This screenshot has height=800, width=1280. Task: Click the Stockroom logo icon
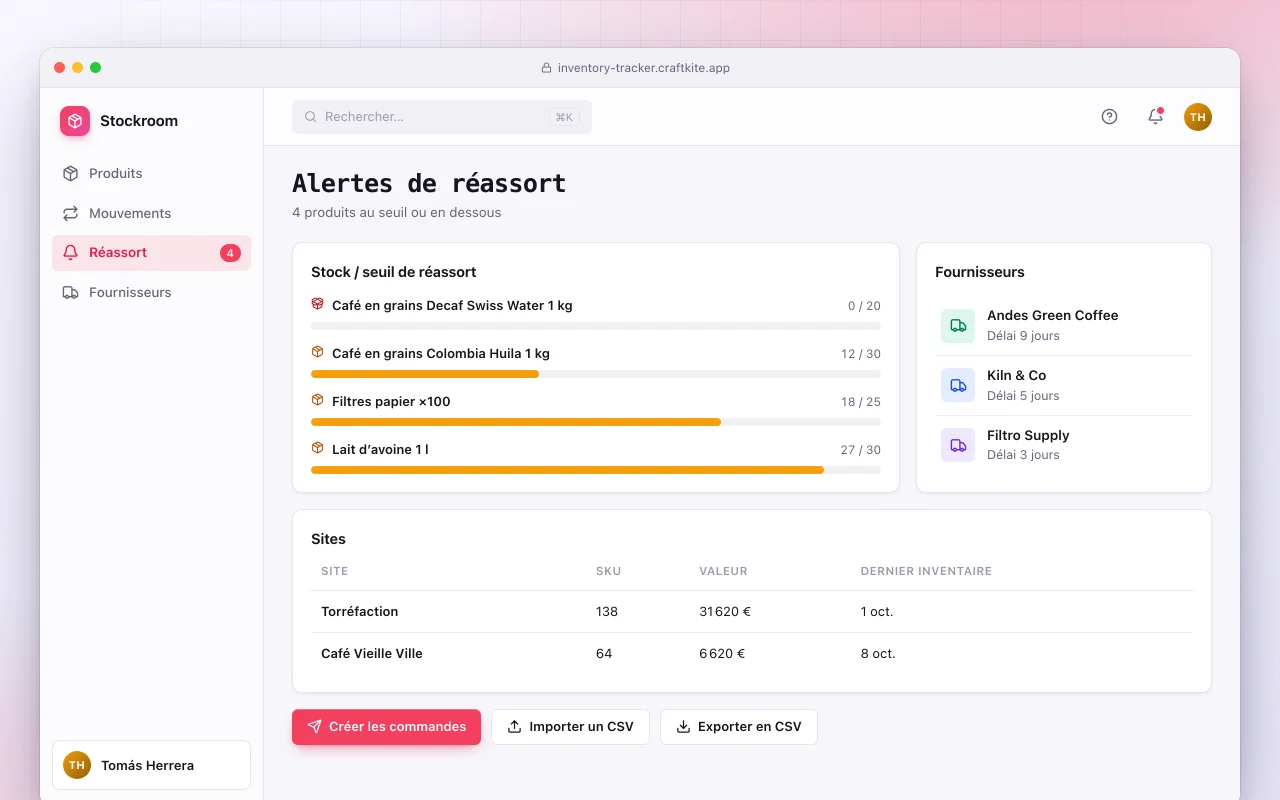pyautogui.click(x=75, y=121)
